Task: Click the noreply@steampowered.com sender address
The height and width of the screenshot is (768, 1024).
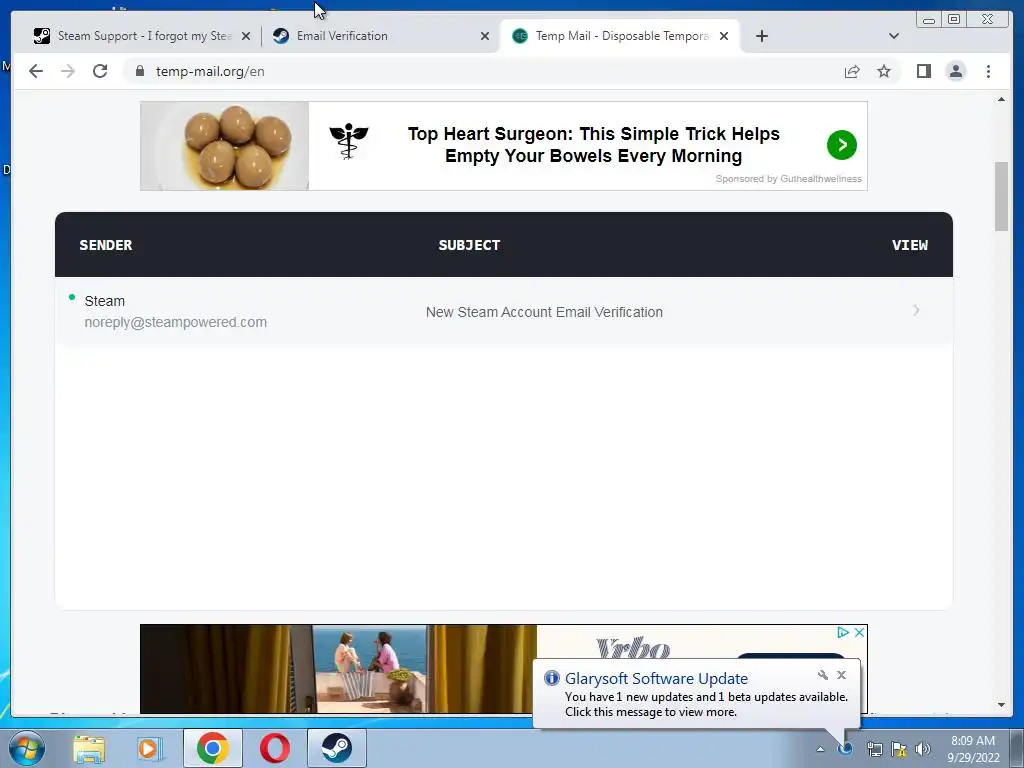Action: pyautogui.click(x=176, y=322)
